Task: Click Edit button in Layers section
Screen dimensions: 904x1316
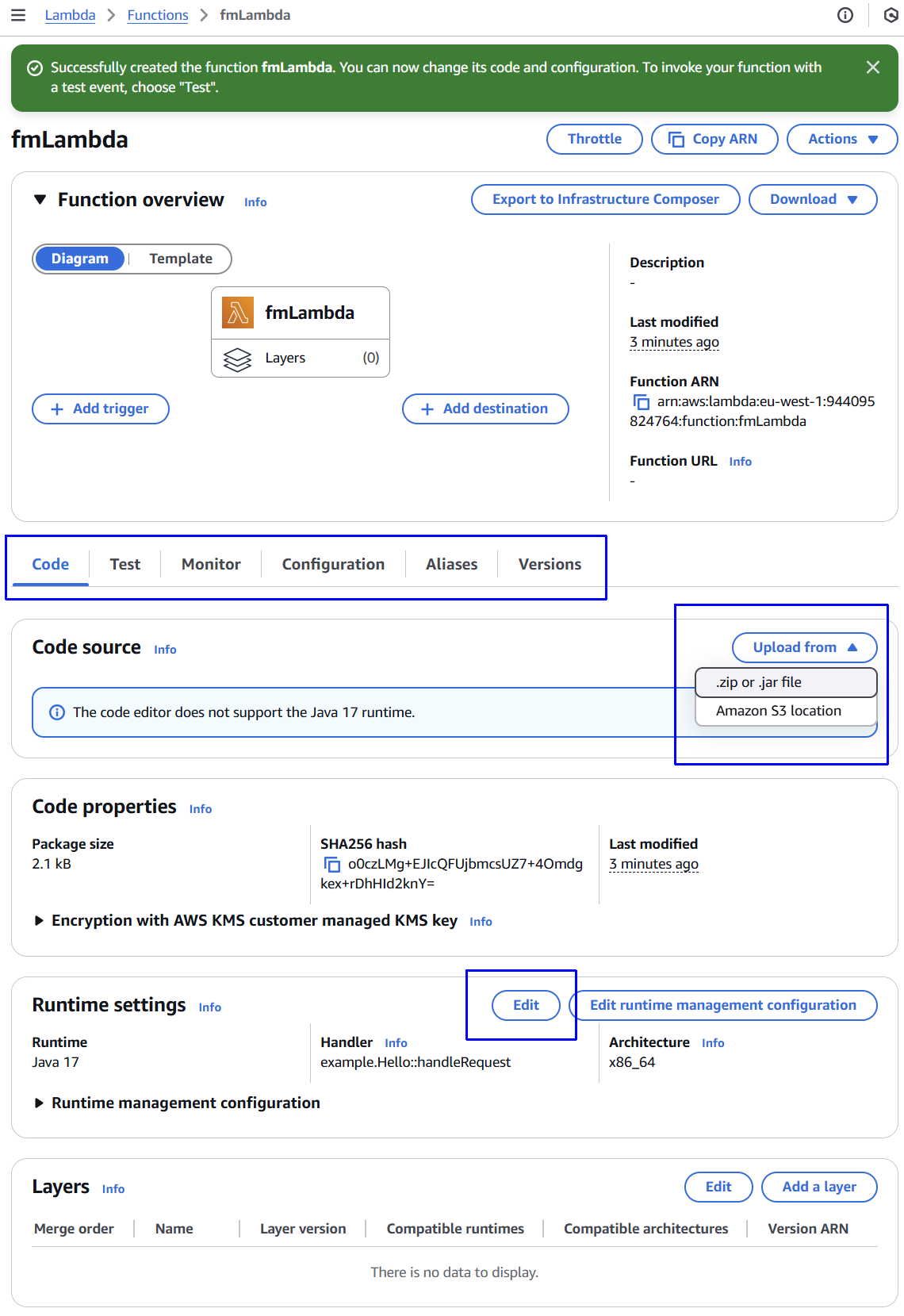Action: coord(718,1187)
